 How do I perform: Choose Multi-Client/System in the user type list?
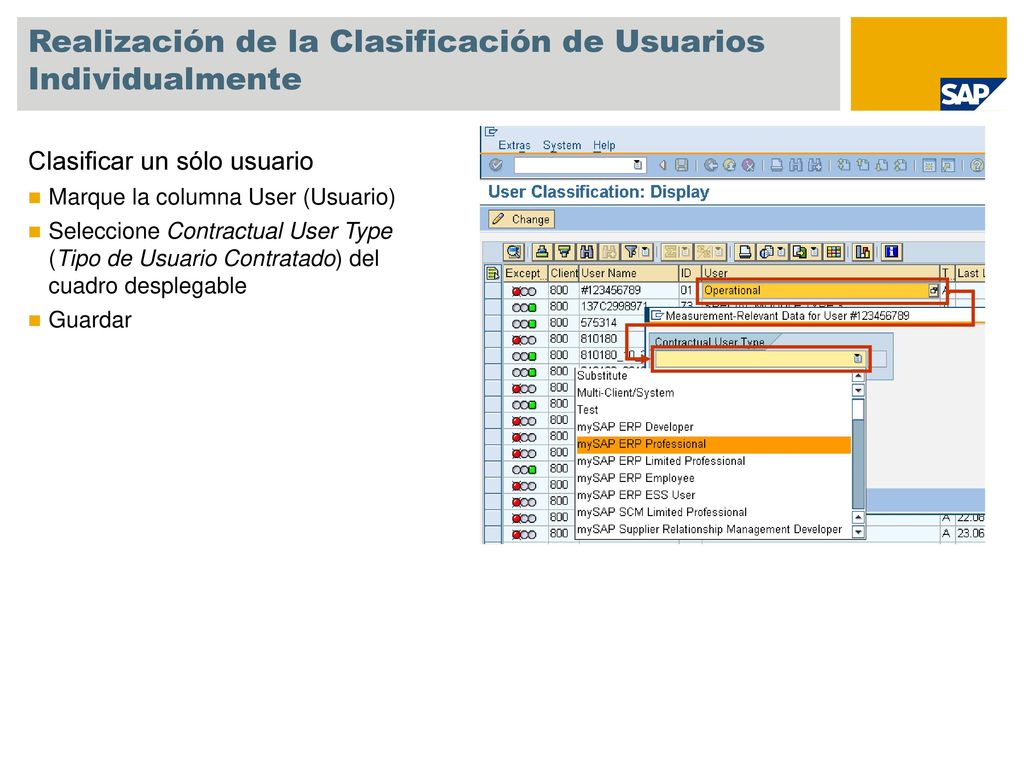(714, 393)
